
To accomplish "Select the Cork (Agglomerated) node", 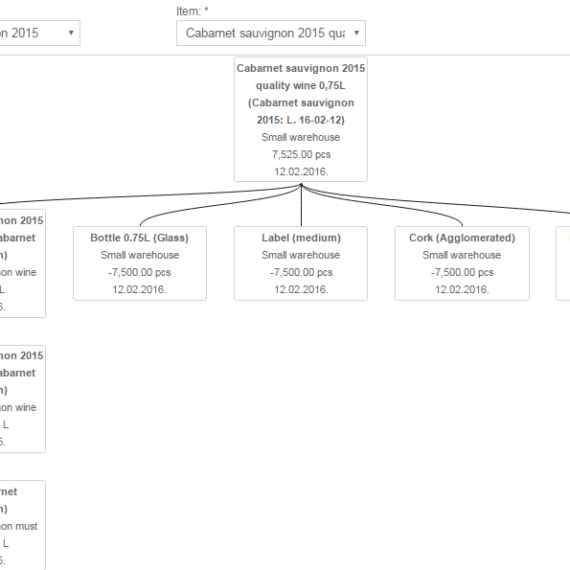I will coord(462,264).
